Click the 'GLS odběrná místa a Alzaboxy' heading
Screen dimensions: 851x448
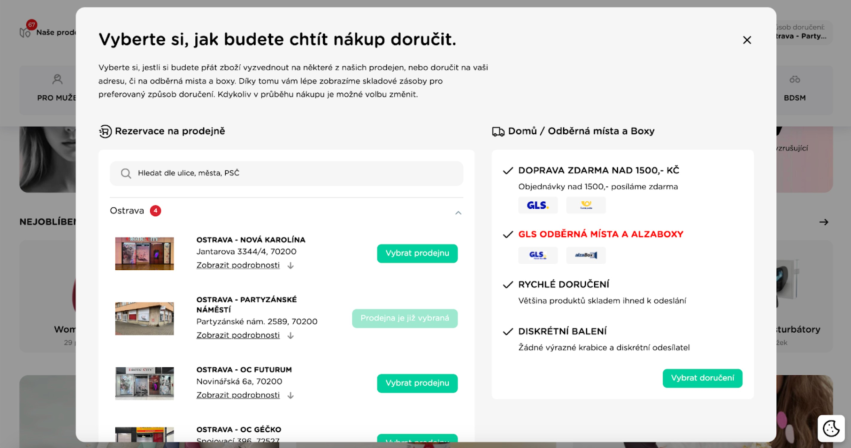[x=600, y=235]
